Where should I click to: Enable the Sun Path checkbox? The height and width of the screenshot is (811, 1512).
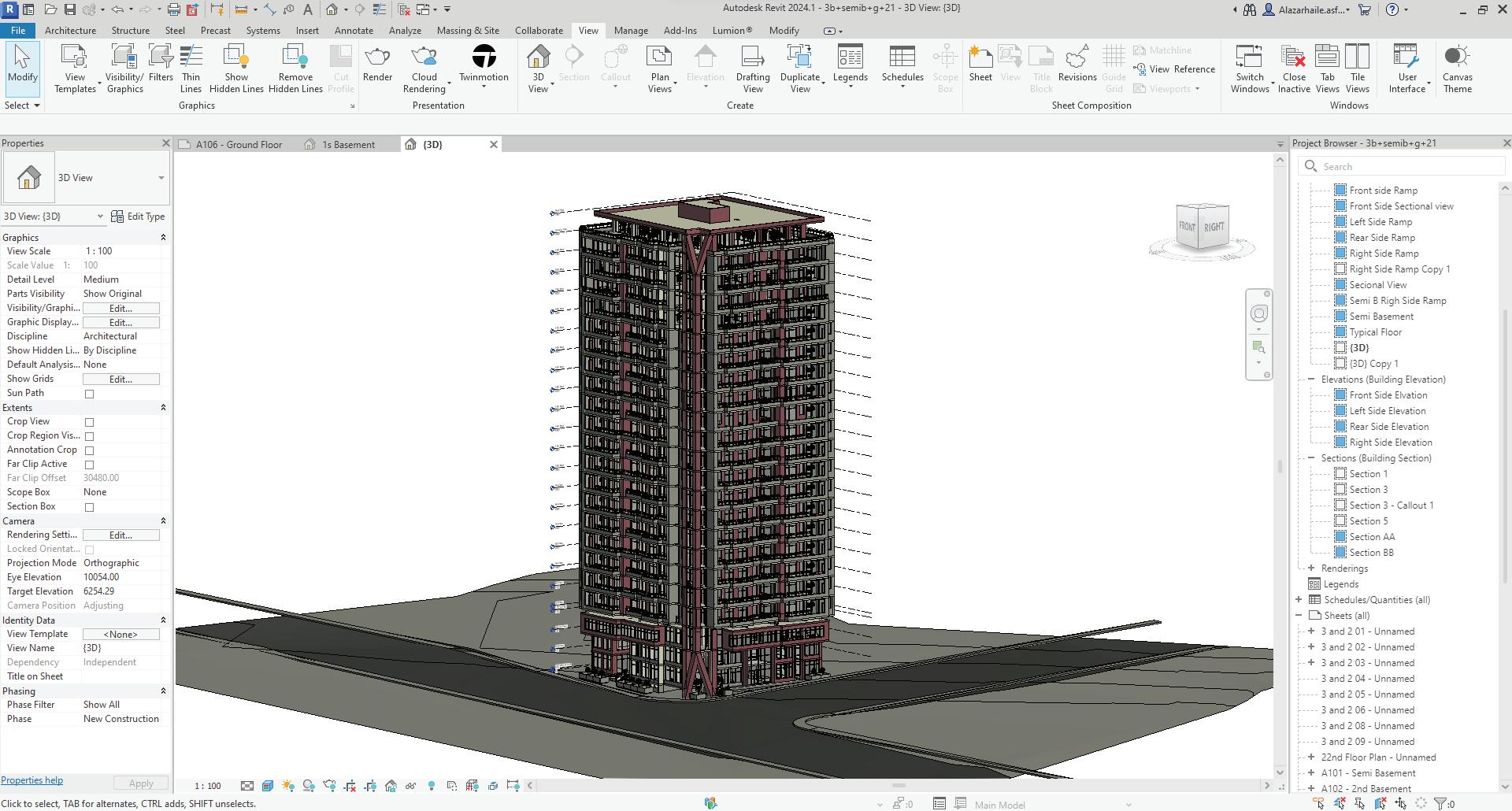click(89, 394)
